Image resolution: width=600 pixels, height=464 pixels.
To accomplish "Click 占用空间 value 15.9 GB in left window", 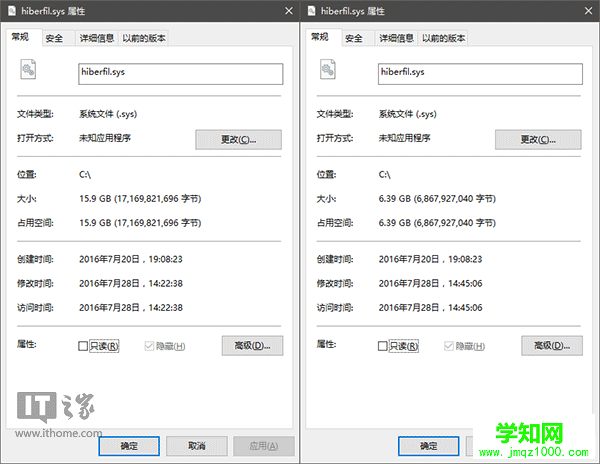I will pyautogui.click(x=140, y=223).
